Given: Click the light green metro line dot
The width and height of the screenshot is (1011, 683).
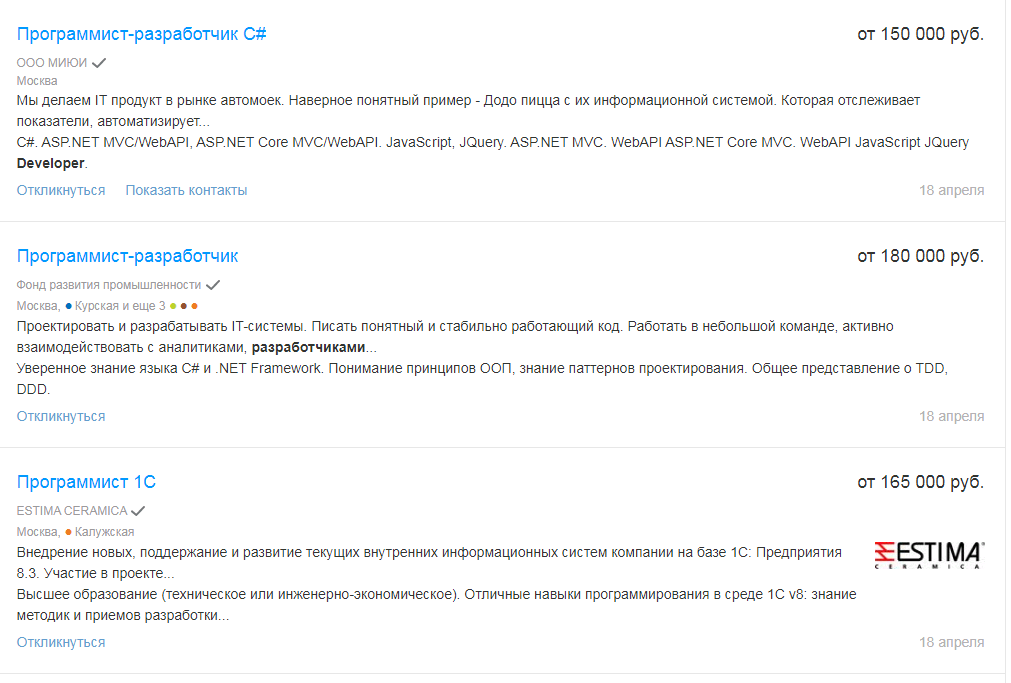Looking at the screenshot, I should pyautogui.click(x=173, y=306).
